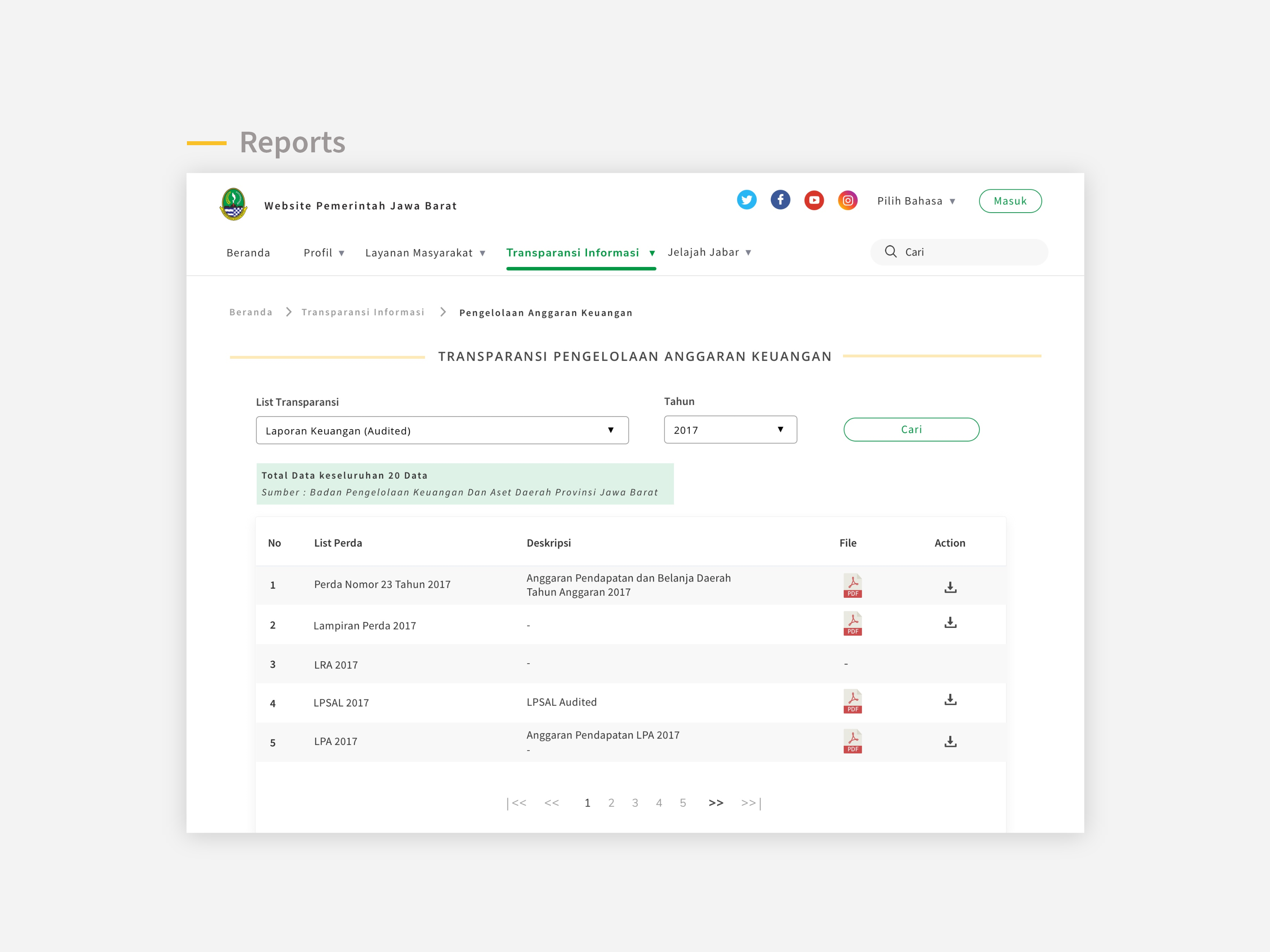Go to next page with >>
This screenshot has width=1270, height=952.
click(716, 803)
